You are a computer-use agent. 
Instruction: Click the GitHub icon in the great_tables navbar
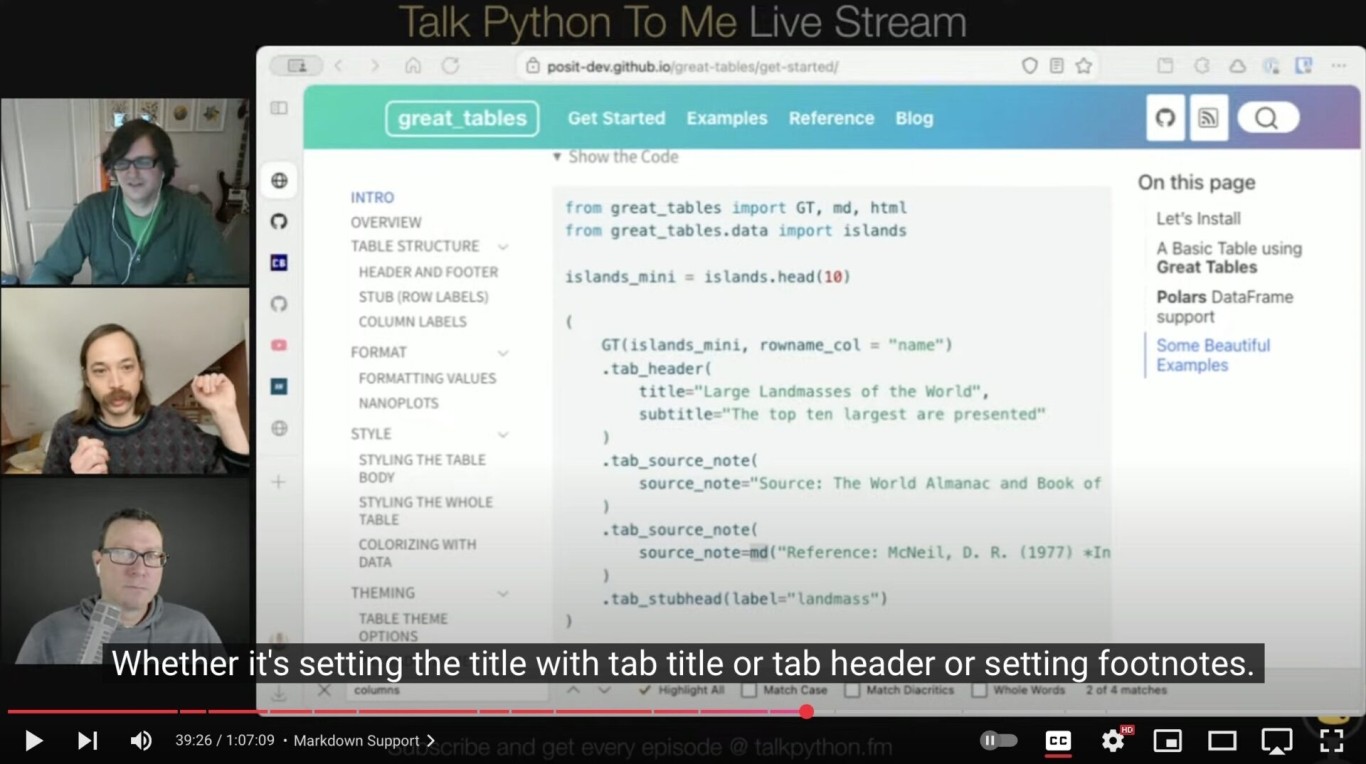(1165, 118)
